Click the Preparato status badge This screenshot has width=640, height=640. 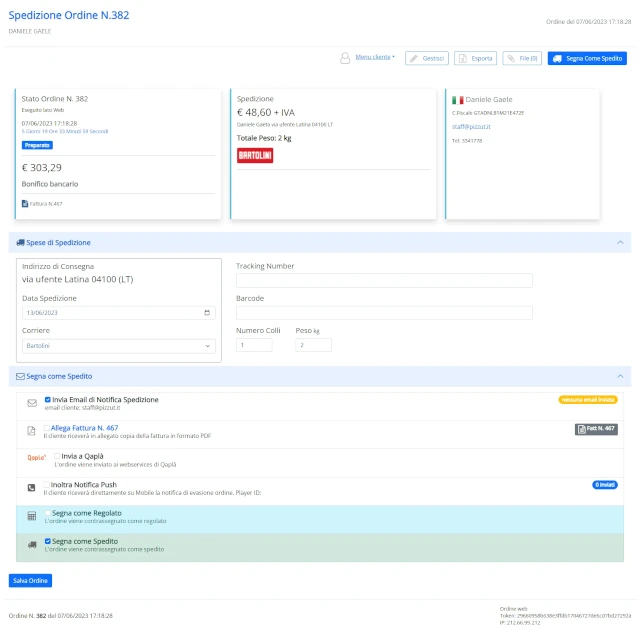click(37, 145)
